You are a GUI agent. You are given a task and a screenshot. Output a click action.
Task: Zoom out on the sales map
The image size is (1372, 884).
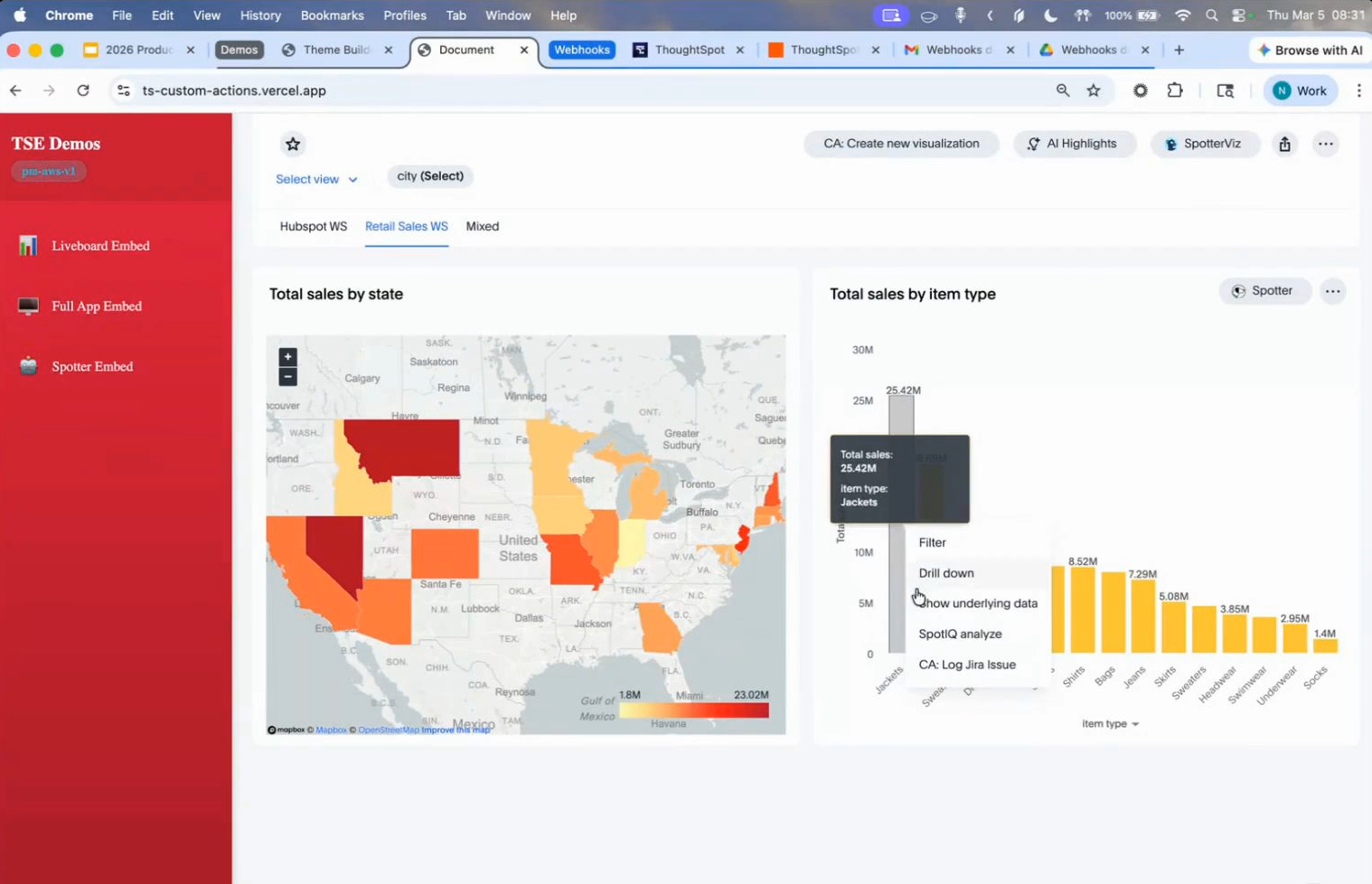point(287,377)
